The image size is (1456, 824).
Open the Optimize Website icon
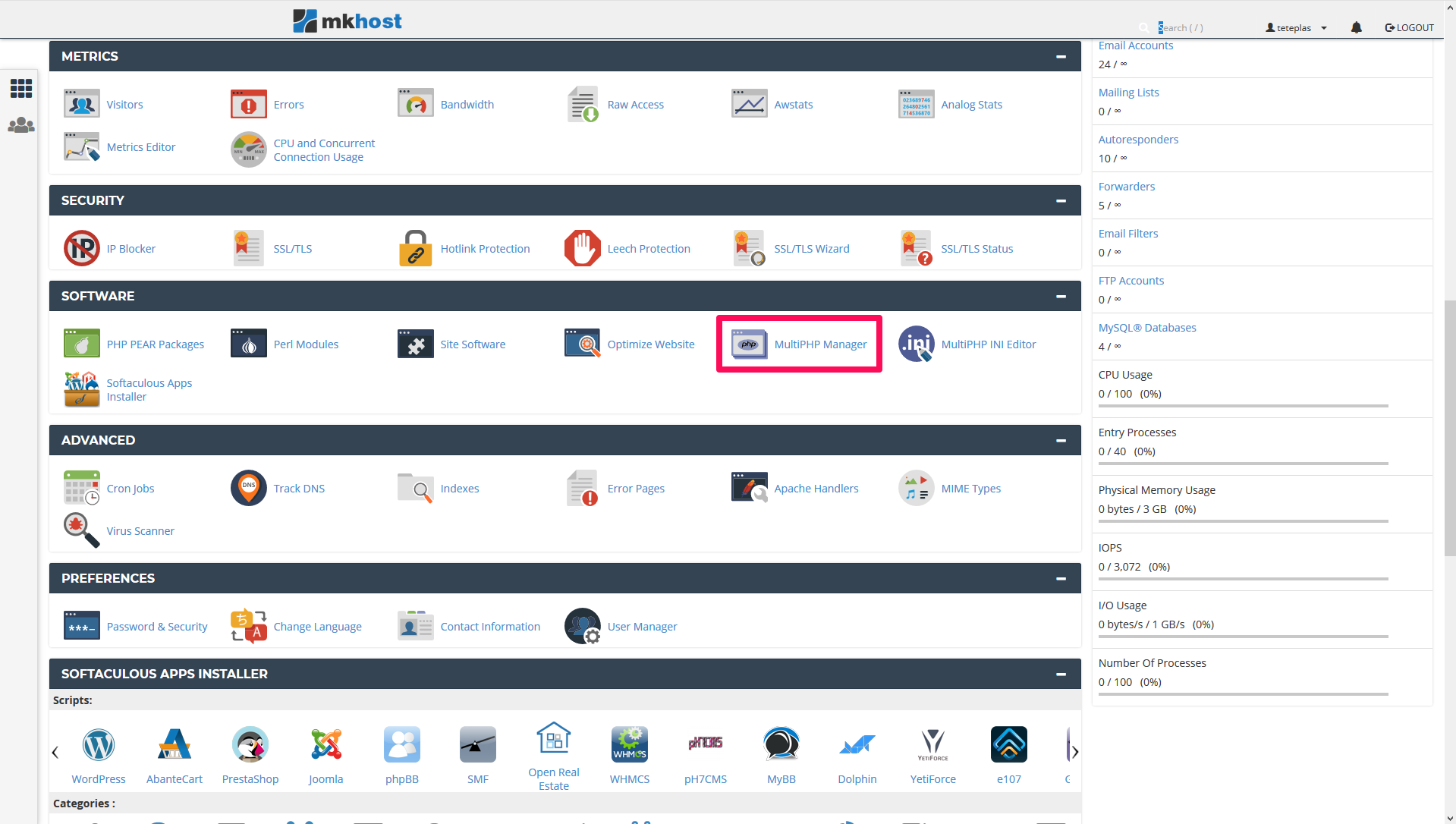pyautogui.click(x=583, y=344)
